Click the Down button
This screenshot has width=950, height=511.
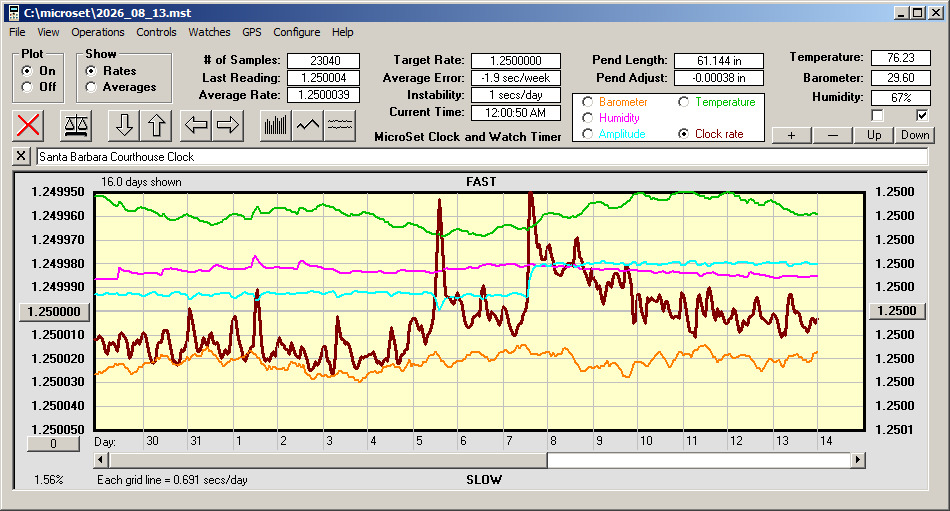915,135
